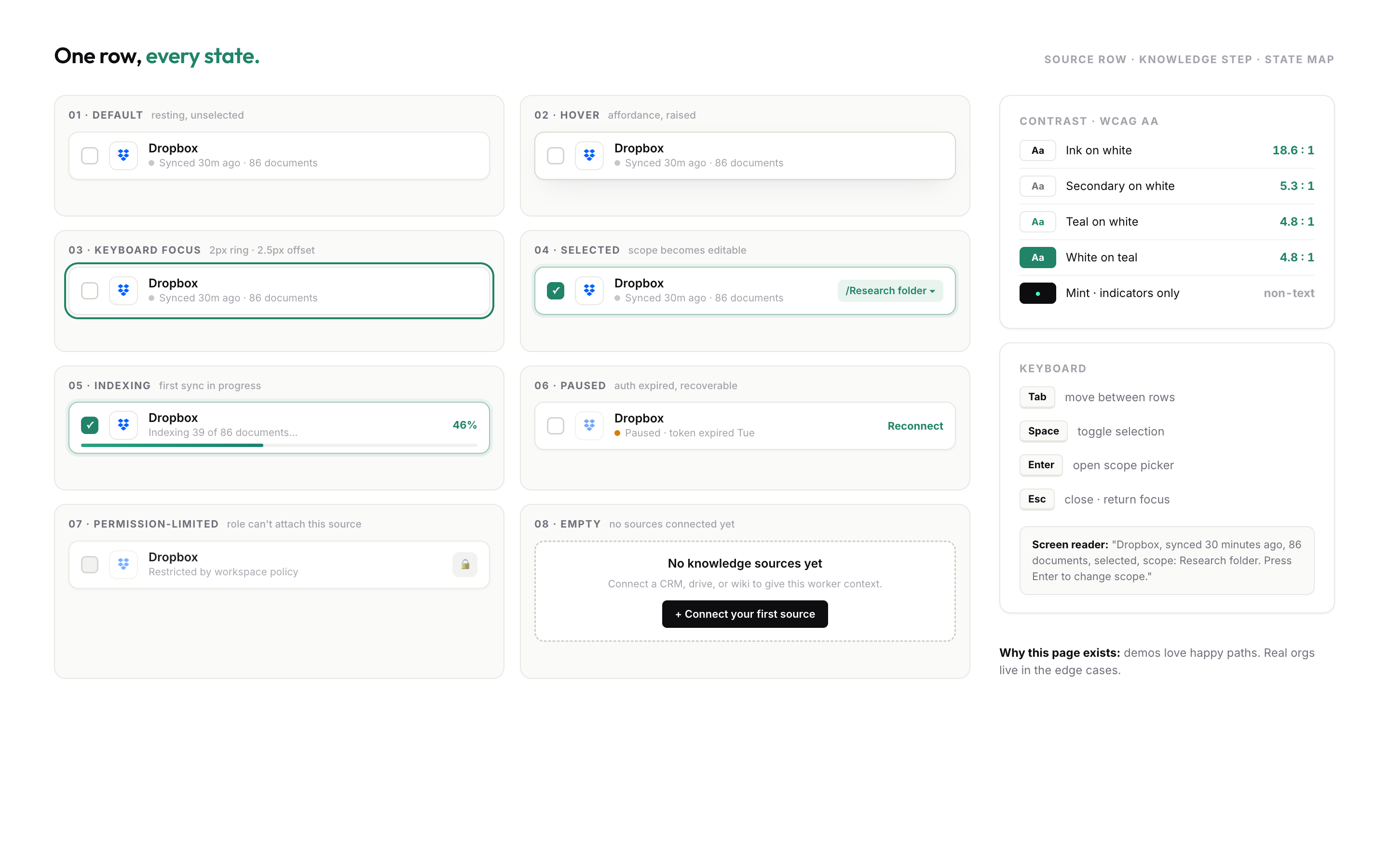This screenshot has height=868, width=1389.
Task: Click the Enter key badge
Action: [1041, 465]
